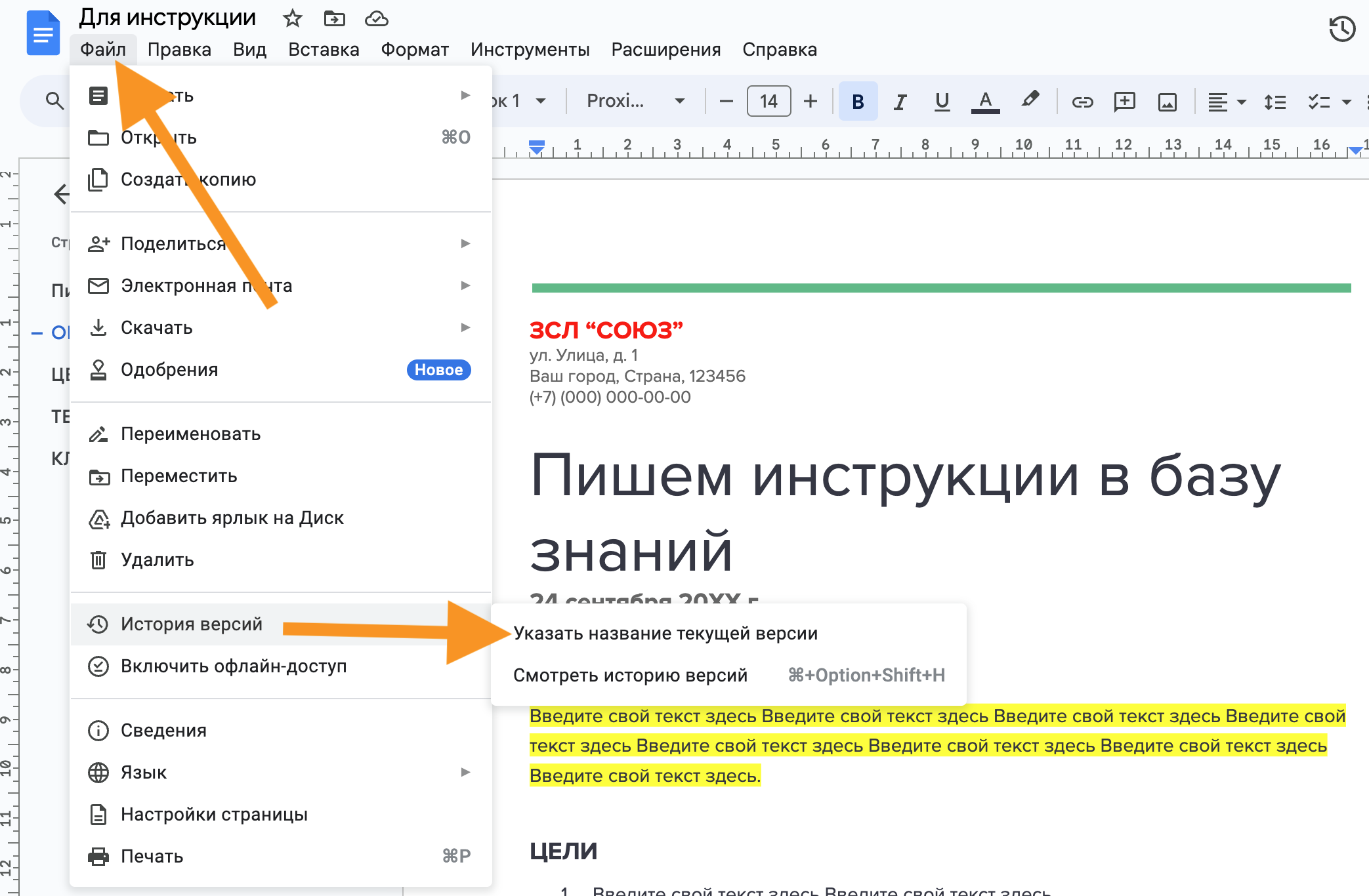Star the document with the star icon

click(292, 18)
